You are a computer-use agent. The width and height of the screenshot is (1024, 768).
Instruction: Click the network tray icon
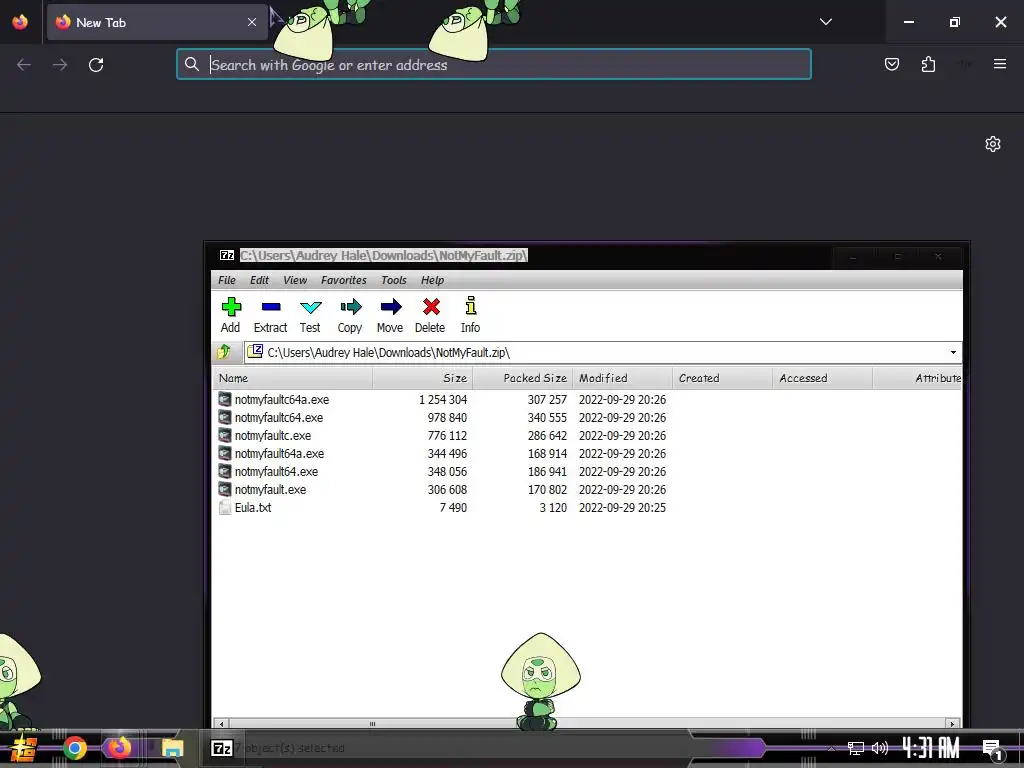pos(856,748)
